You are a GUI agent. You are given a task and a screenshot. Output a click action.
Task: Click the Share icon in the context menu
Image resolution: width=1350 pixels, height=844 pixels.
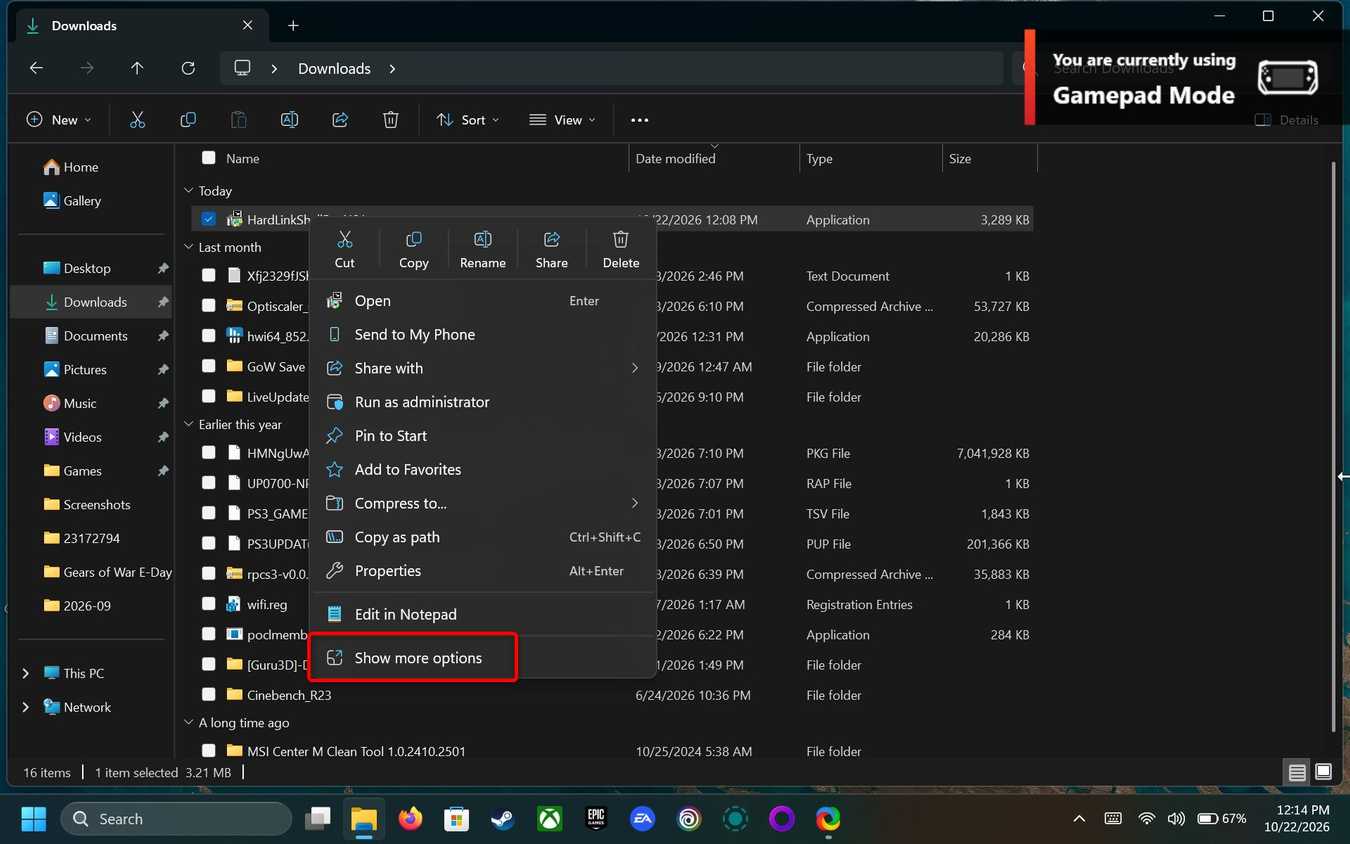pyautogui.click(x=551, y=240)
